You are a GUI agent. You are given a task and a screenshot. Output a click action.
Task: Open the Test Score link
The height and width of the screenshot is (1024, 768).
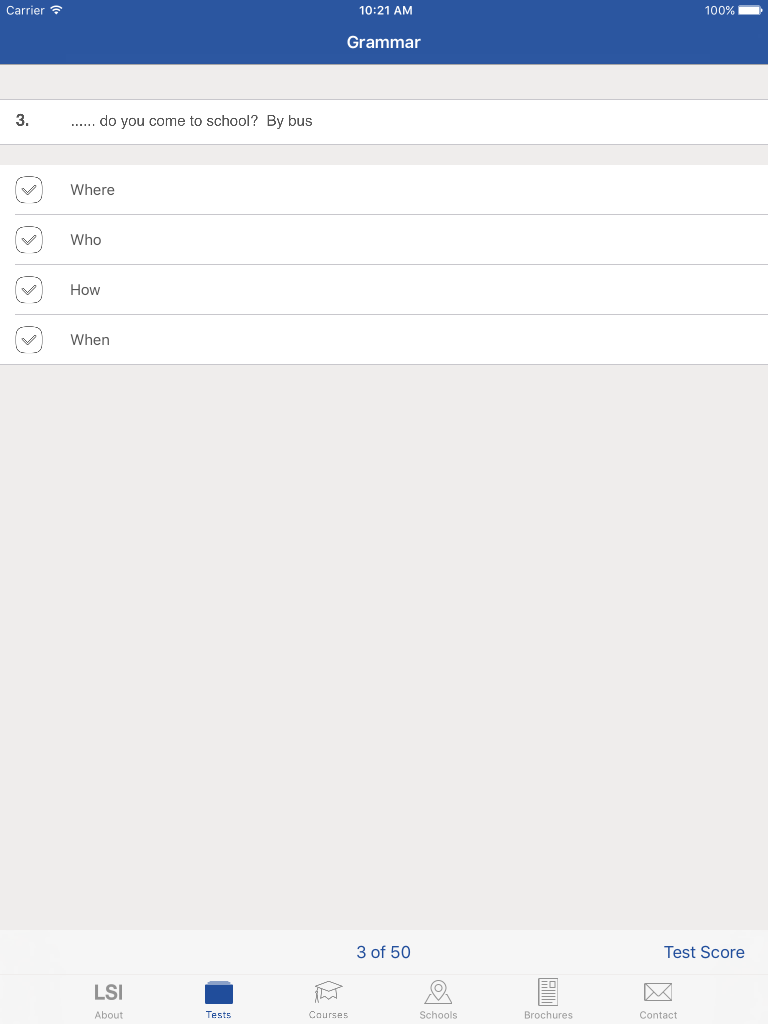pos(704,952)
